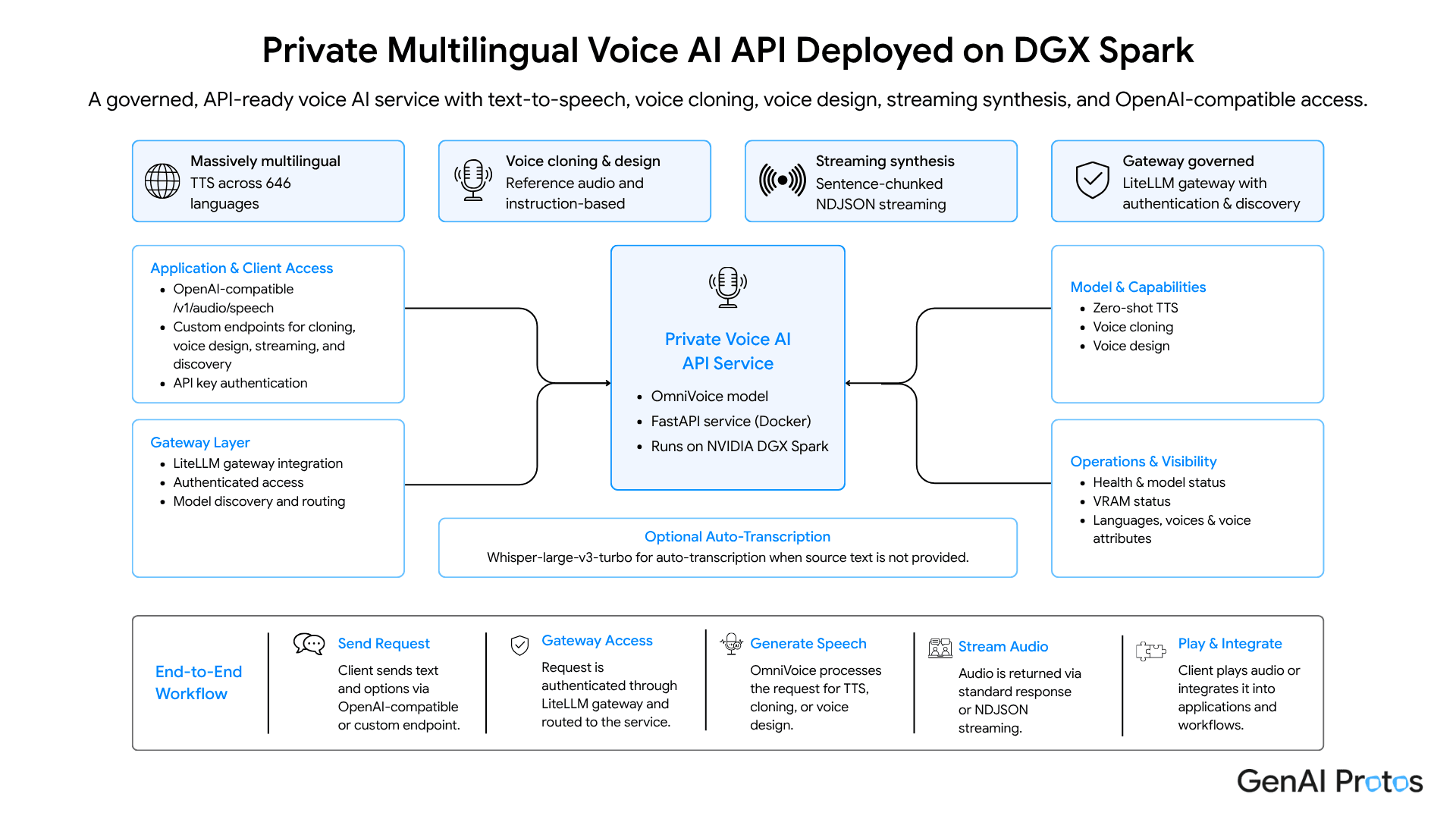Click the 'Zero-shot TTS' bullet

[1135, 309]
